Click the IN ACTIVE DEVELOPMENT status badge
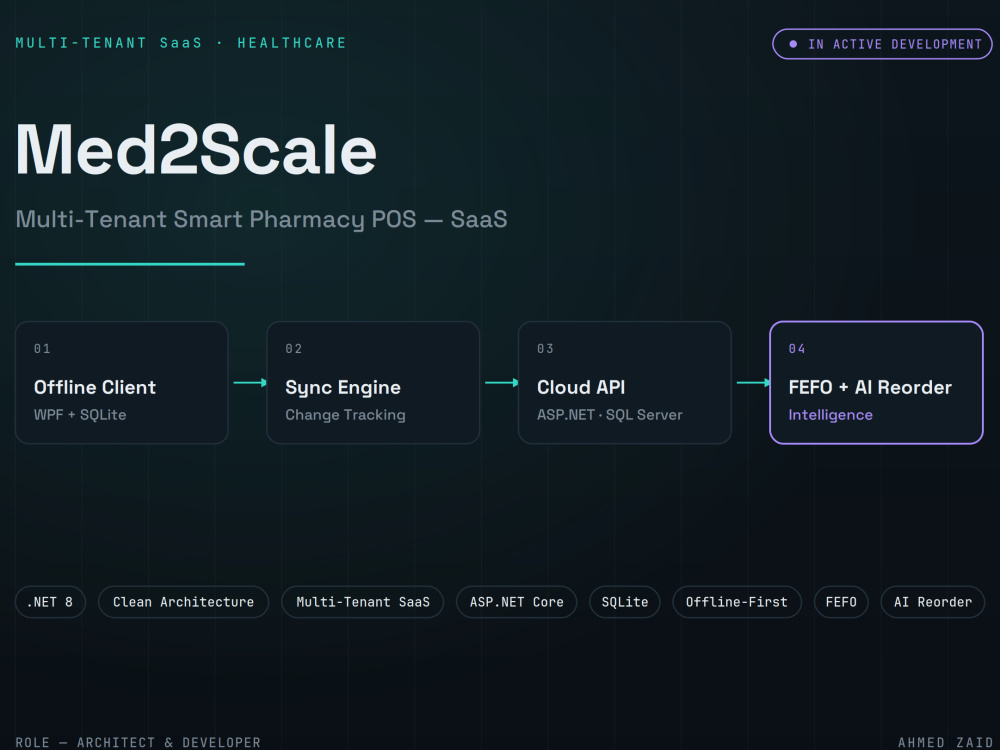Viewport: 1000px width, 750px height. point(882,44)
